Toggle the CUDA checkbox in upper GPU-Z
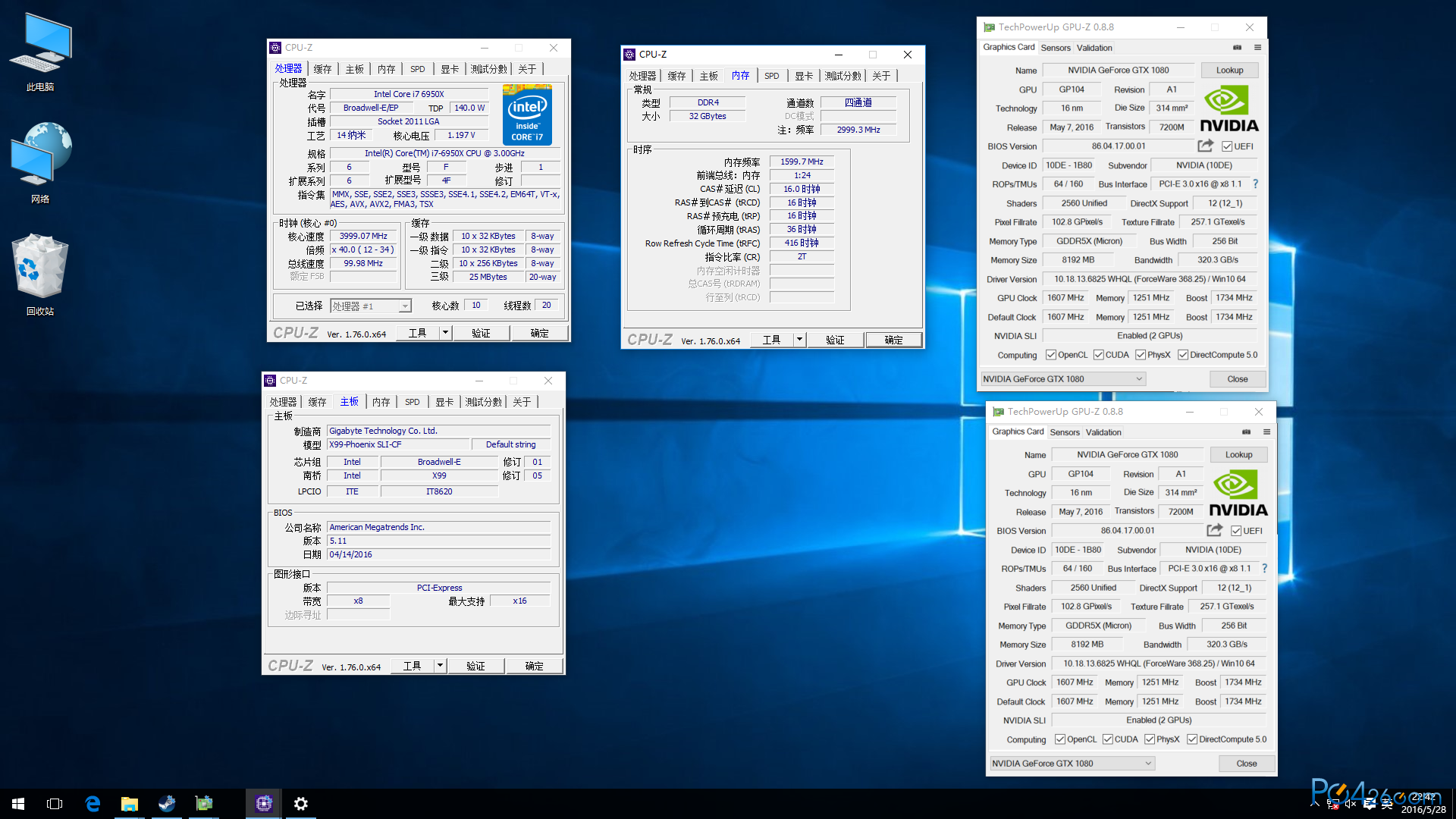Screen dimensions: 1456x819 pyautogui.click(x=1098, y=355)
